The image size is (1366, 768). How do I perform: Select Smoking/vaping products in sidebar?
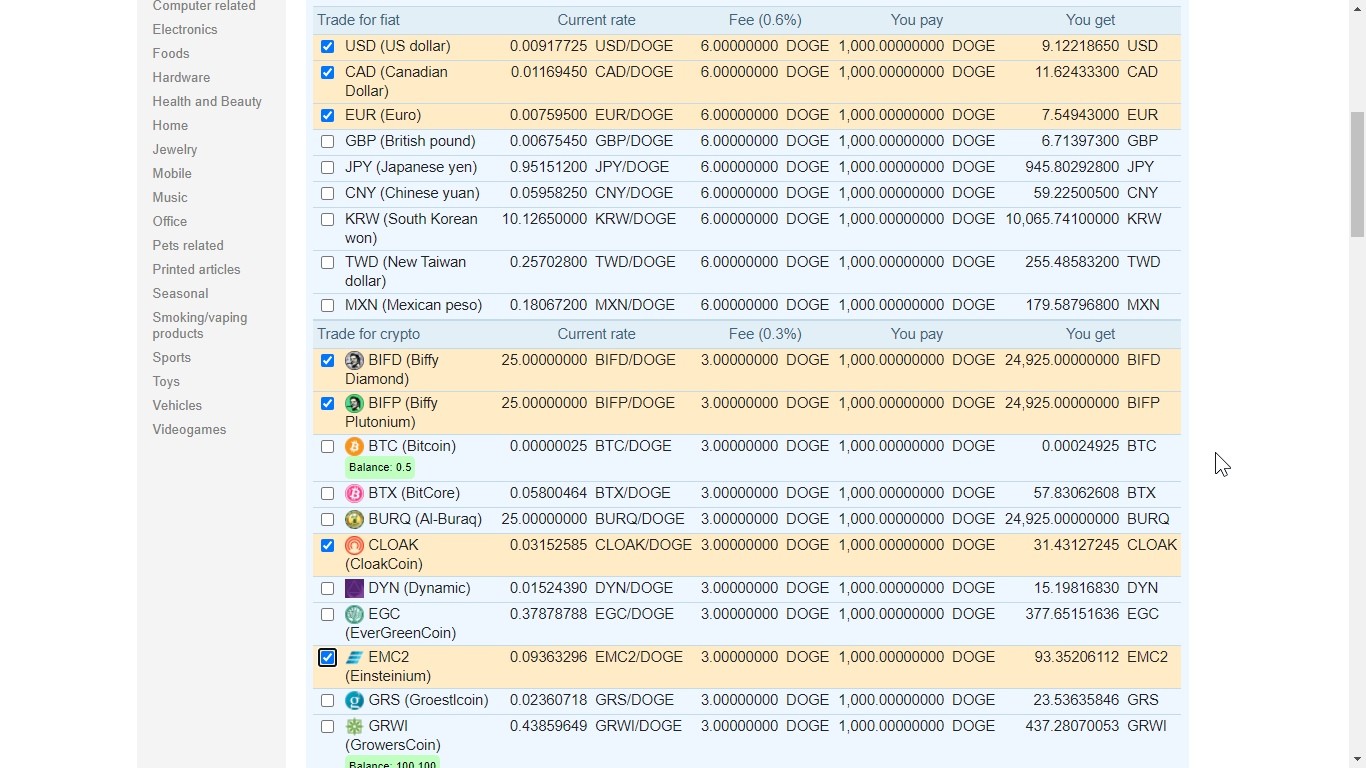[x=199, y=326]
